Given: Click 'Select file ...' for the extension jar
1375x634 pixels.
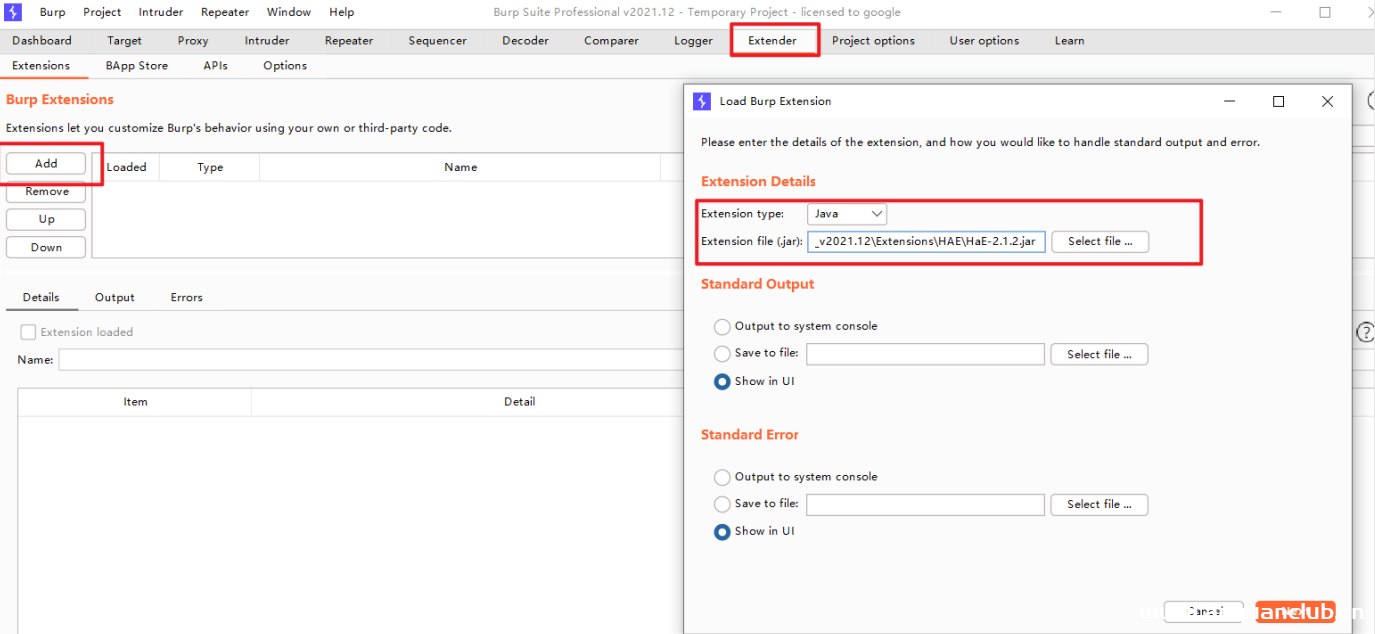Looking at the screenshot, I should click(x=1099, y=242).
